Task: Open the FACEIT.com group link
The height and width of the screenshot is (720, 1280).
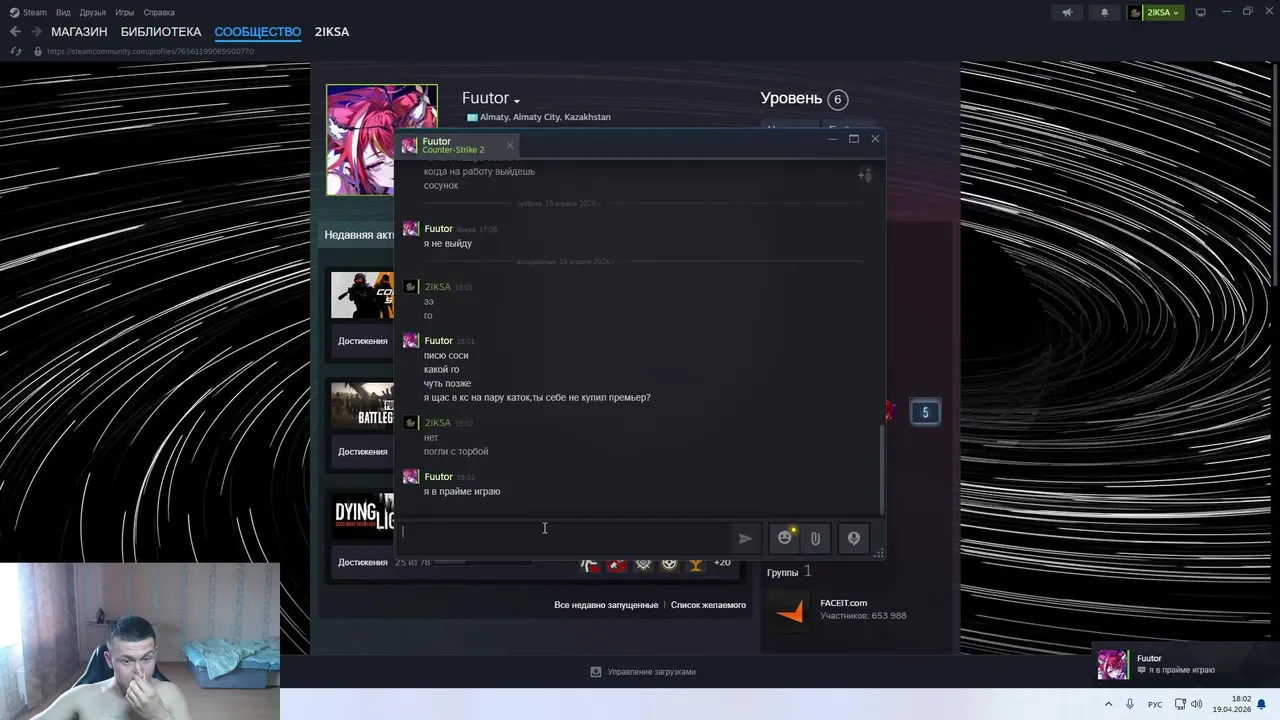Action: [843, 603]
